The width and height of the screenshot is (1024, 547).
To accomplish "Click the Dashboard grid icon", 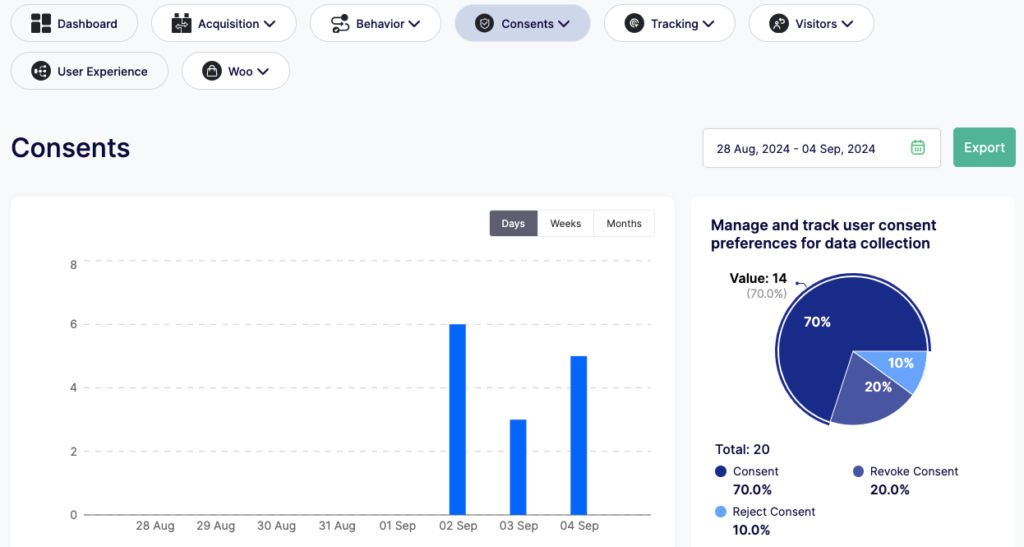I will pyautogui.click(x=40, y=23).
